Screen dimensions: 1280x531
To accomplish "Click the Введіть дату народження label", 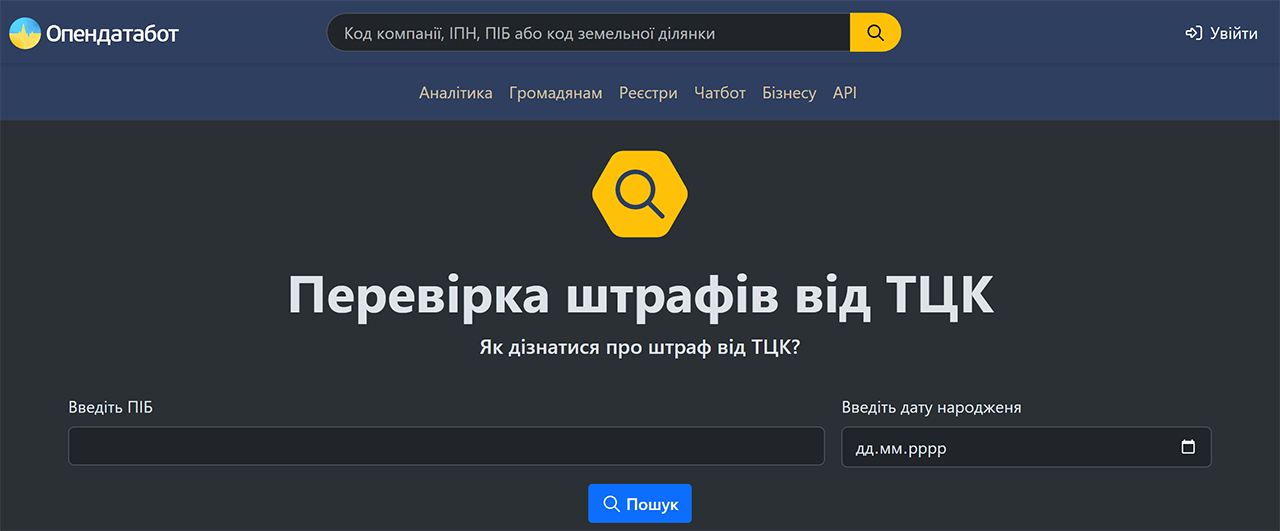I will [x=931, y=407].
